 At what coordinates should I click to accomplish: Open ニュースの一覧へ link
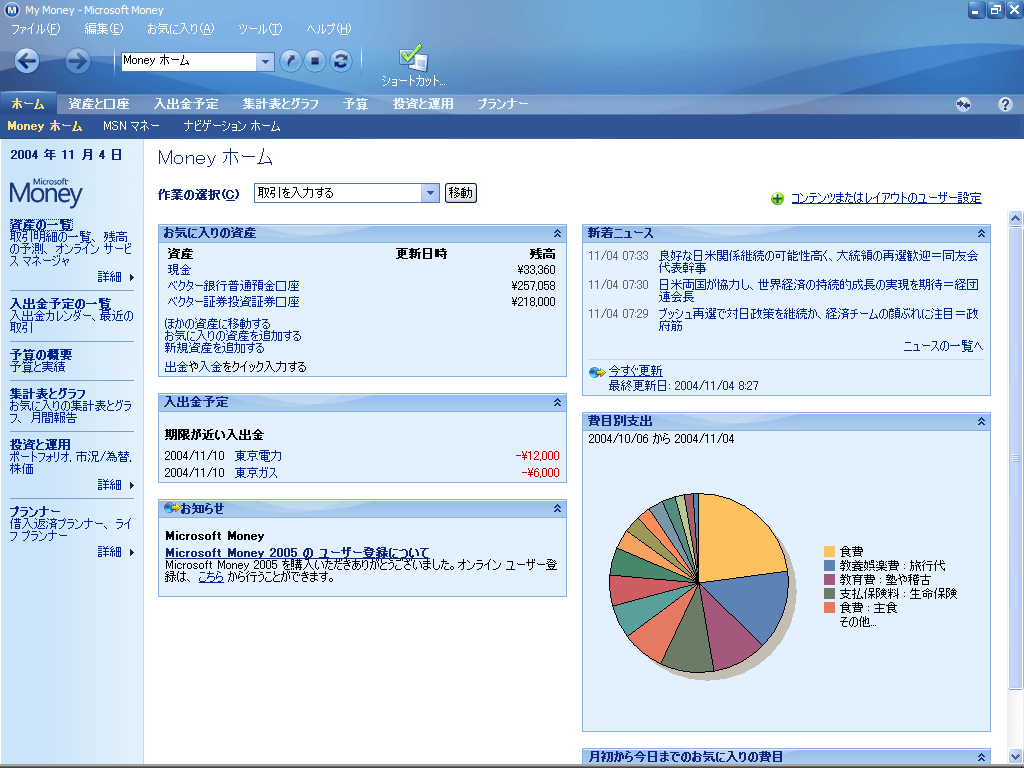click(942, 346)
